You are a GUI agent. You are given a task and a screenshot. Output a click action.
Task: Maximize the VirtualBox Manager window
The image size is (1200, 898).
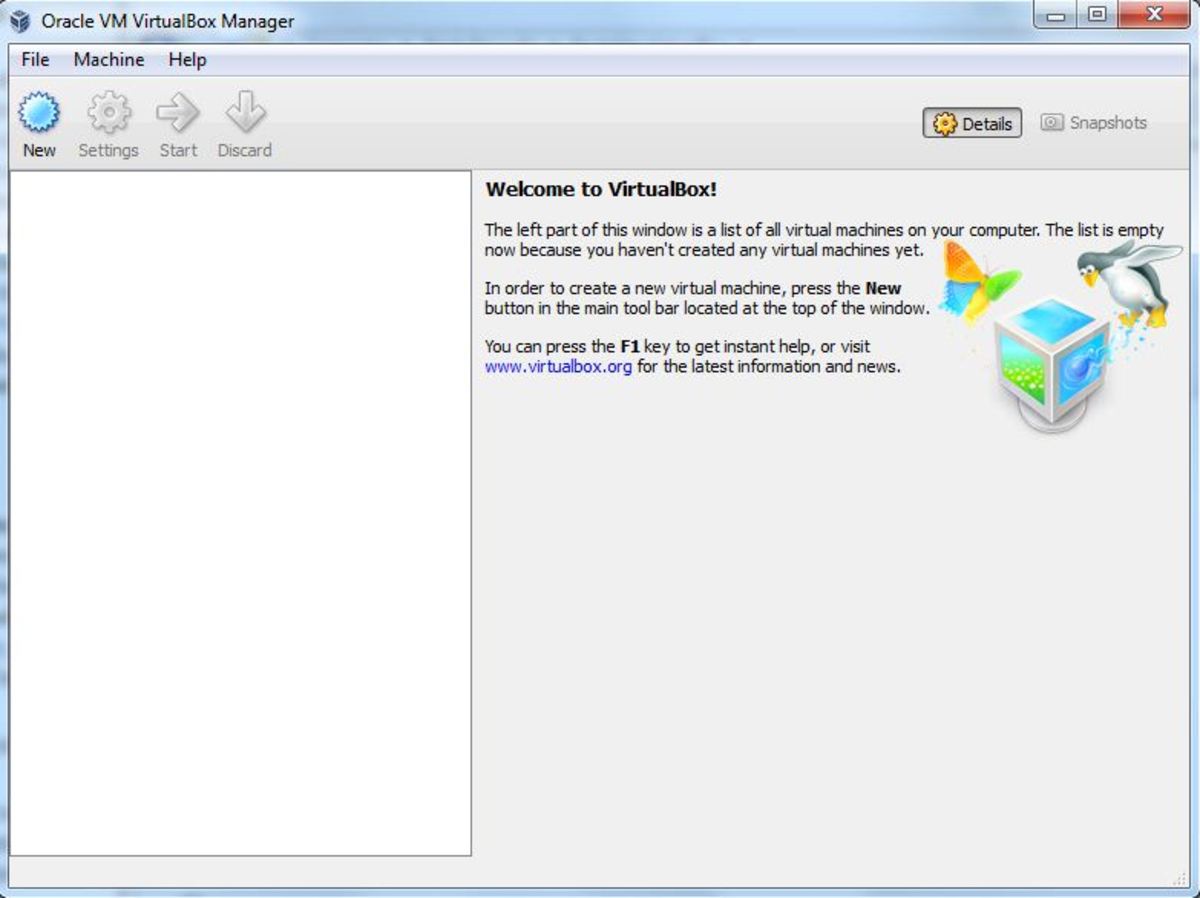point(1096,15)
